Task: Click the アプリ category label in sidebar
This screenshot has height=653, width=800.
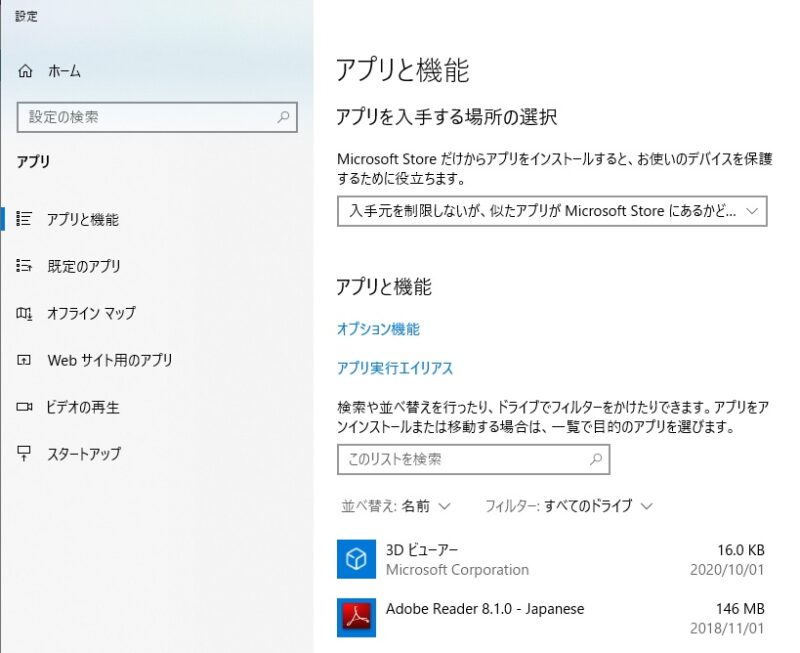Action: pyautogui.click(x=33, y=161)
